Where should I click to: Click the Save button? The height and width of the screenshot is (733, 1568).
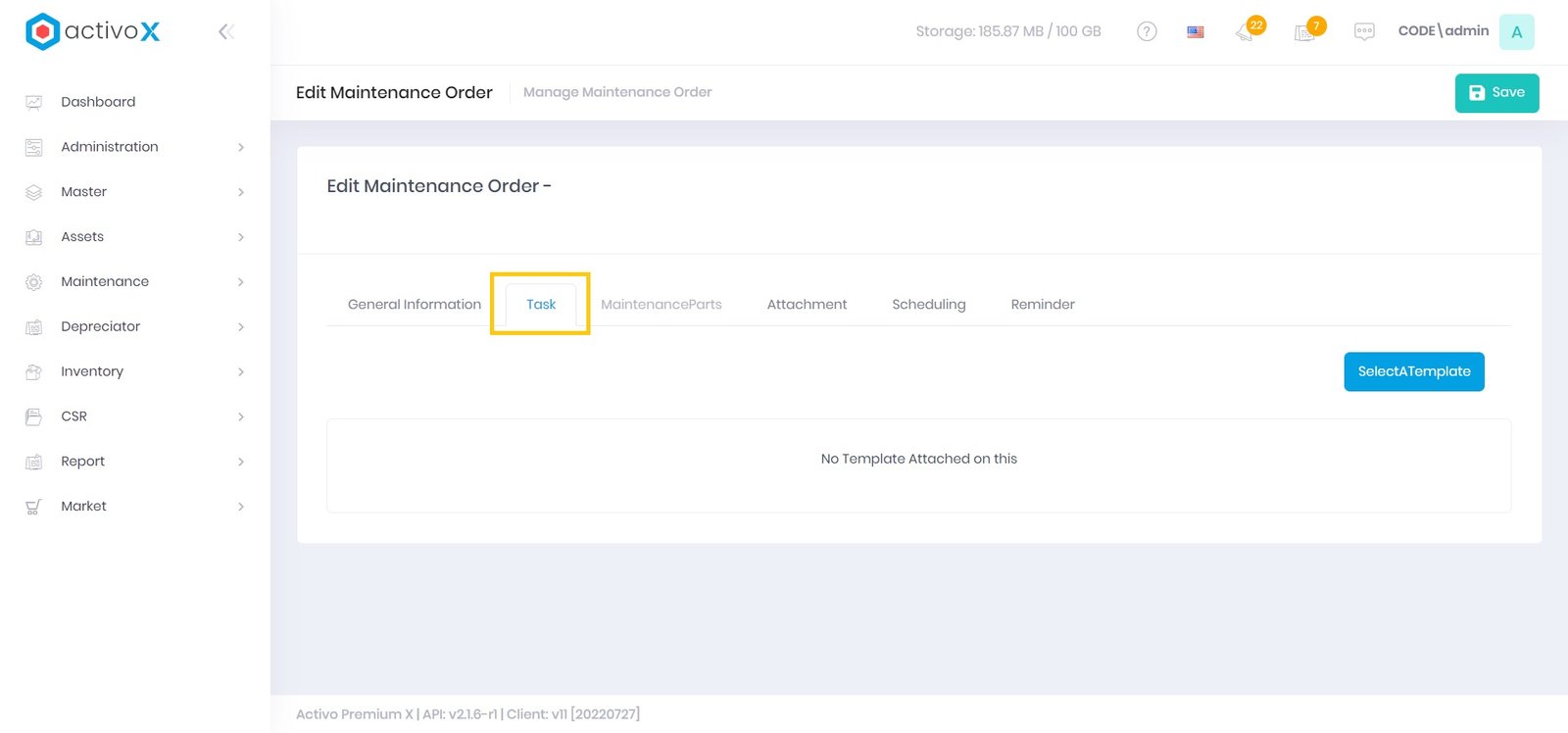[1495, 93]
